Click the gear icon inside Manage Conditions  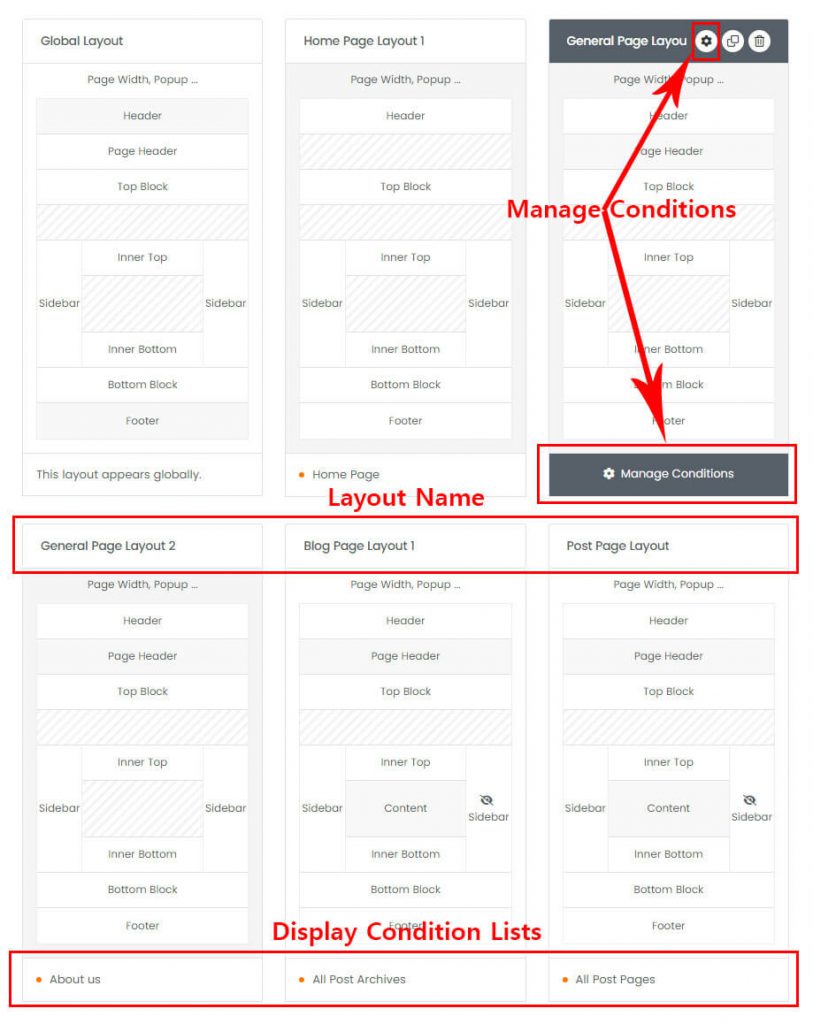611,474
